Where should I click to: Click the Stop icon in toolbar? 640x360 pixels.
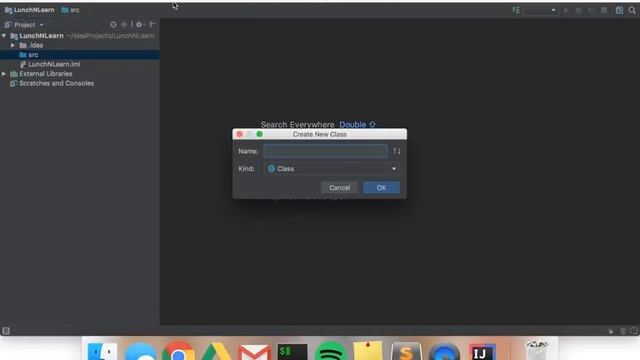[x=604, y=10]
